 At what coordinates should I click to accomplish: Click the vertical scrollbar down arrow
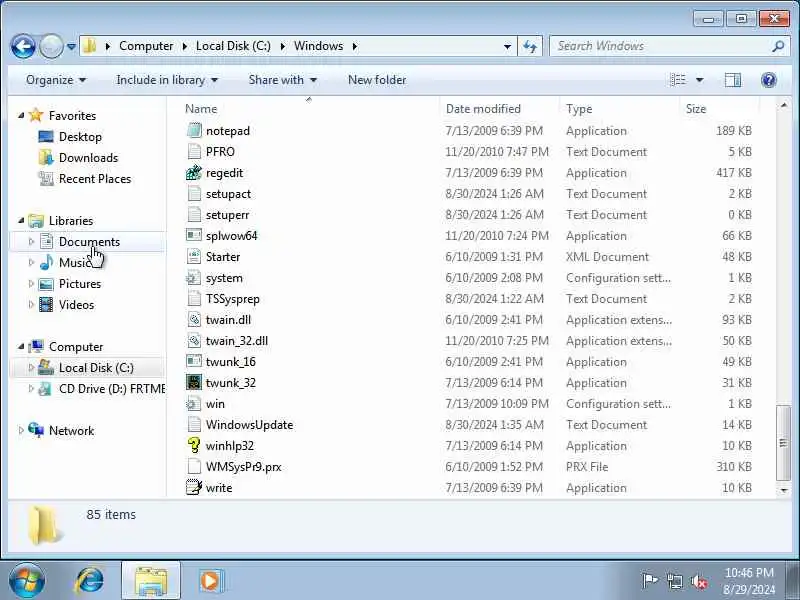[783, 490]
